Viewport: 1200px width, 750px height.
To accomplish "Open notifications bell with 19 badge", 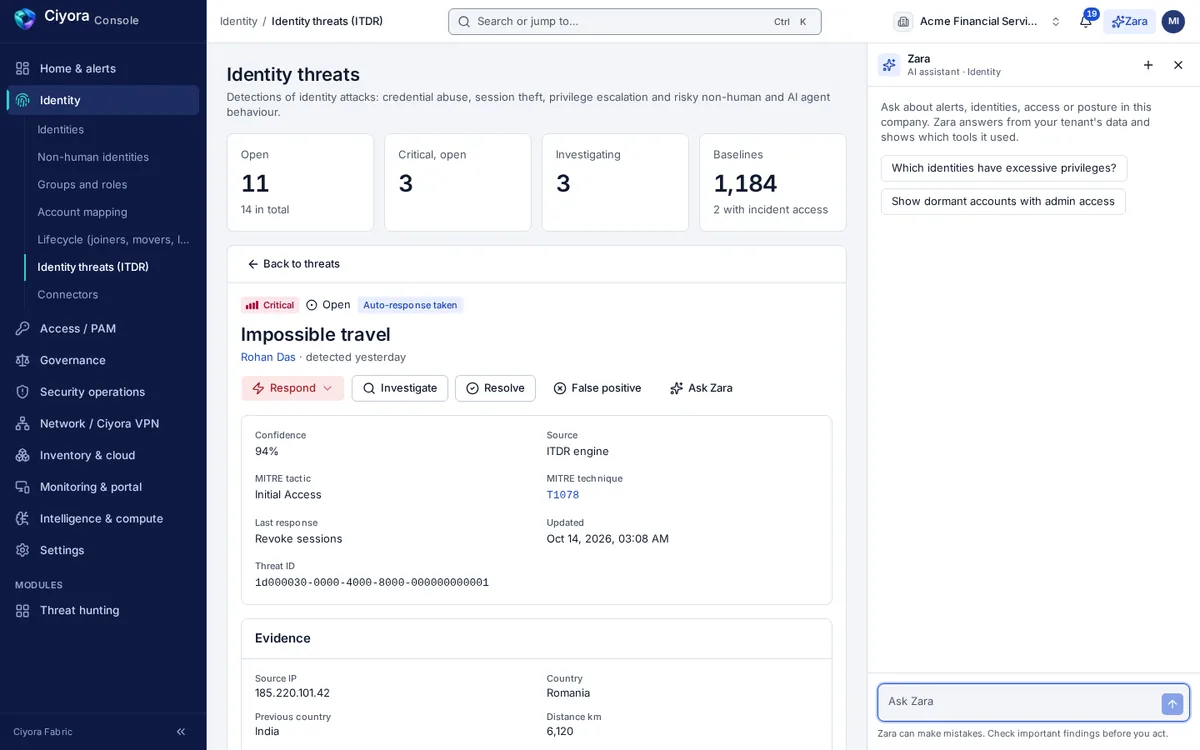I will (1086, 21).
